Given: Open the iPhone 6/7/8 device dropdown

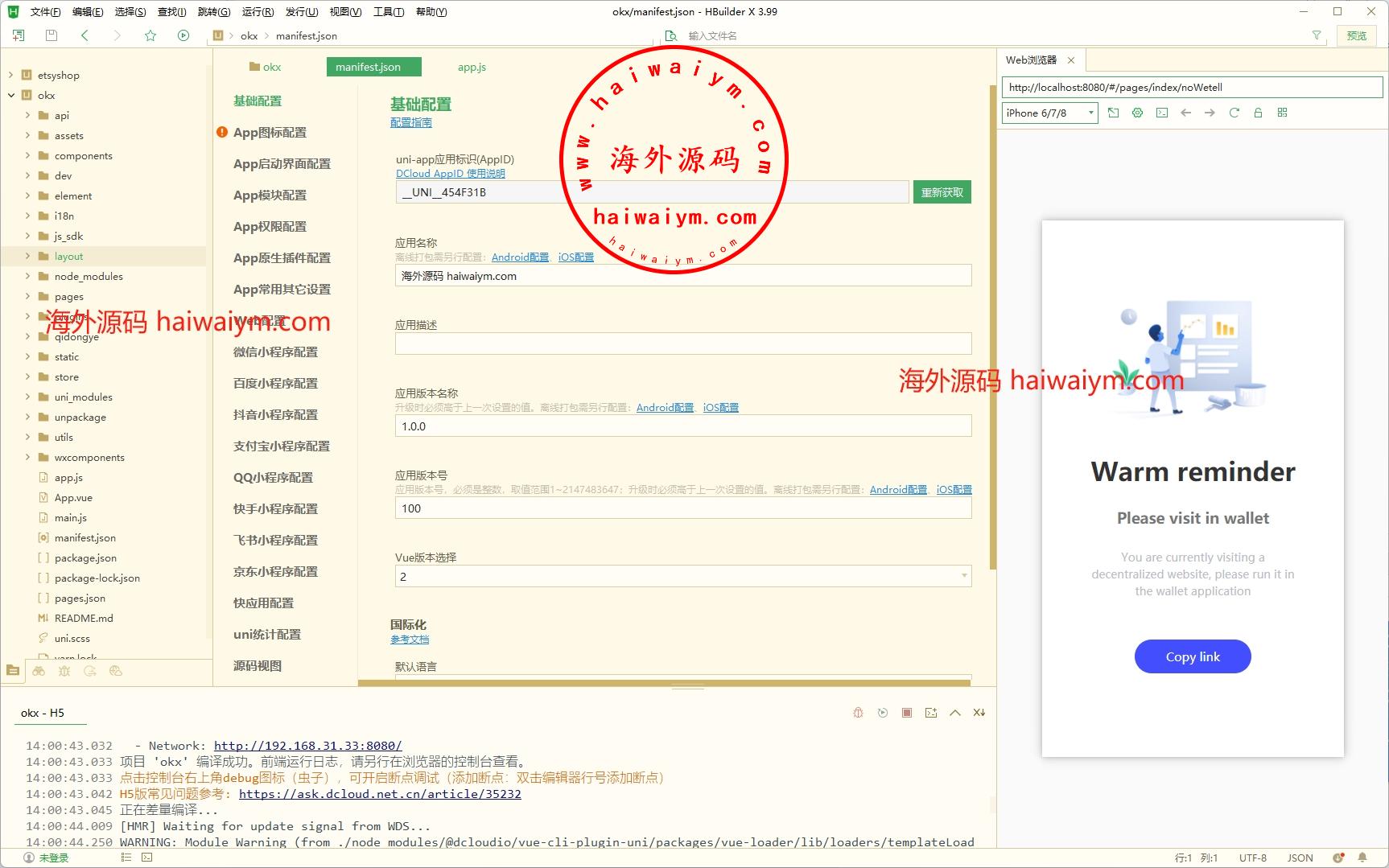Looking at the screenshot, I should click(x=1049, y=113).
